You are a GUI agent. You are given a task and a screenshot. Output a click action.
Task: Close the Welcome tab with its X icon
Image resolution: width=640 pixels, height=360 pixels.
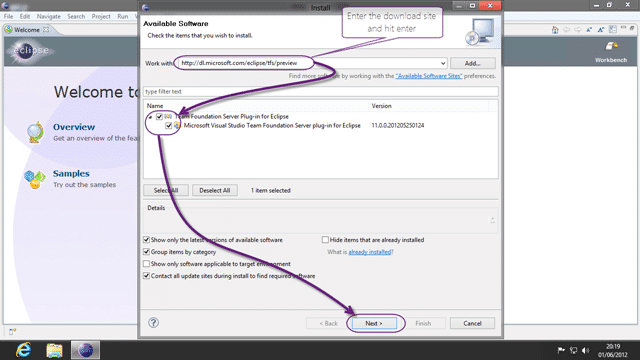(46, 29)
